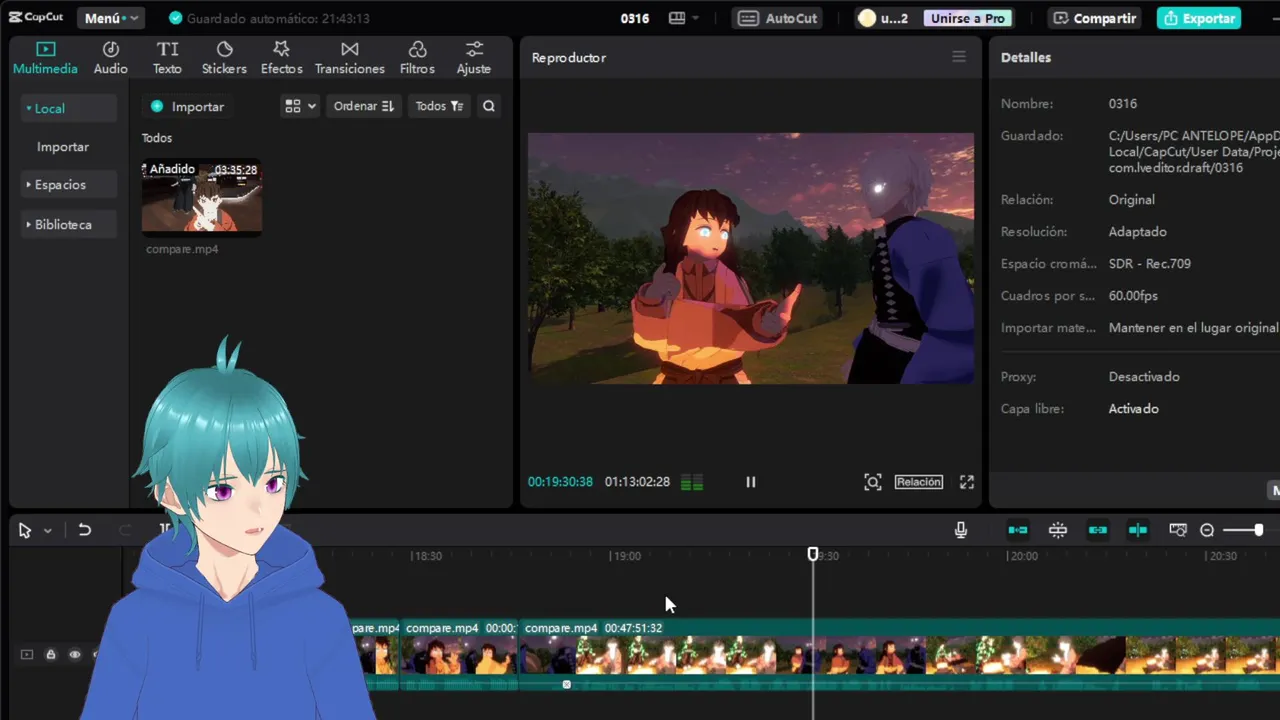The width and height of the screenshot is (1280, 720).
Task: Open the Efectos tab
Action: pos(281,58)
